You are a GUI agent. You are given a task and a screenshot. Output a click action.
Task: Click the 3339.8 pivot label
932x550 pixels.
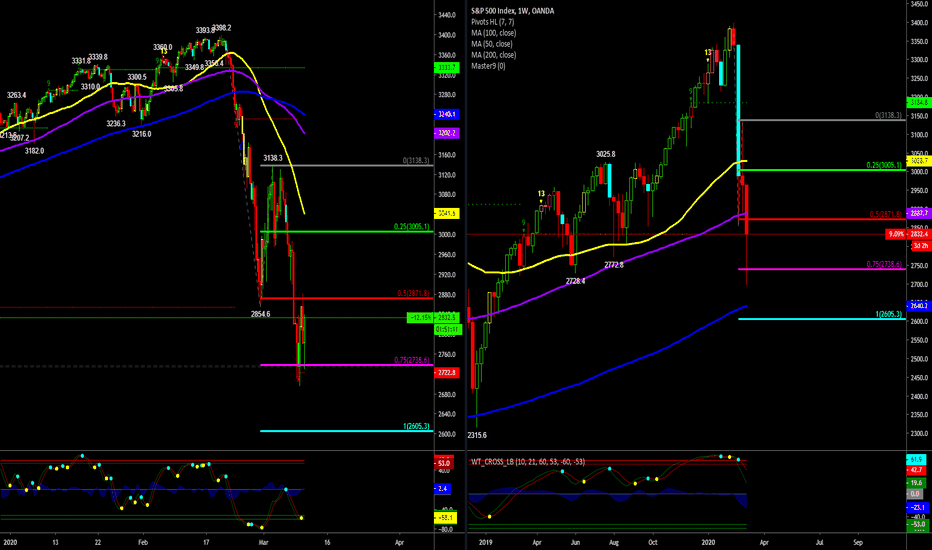pos(98,57)
